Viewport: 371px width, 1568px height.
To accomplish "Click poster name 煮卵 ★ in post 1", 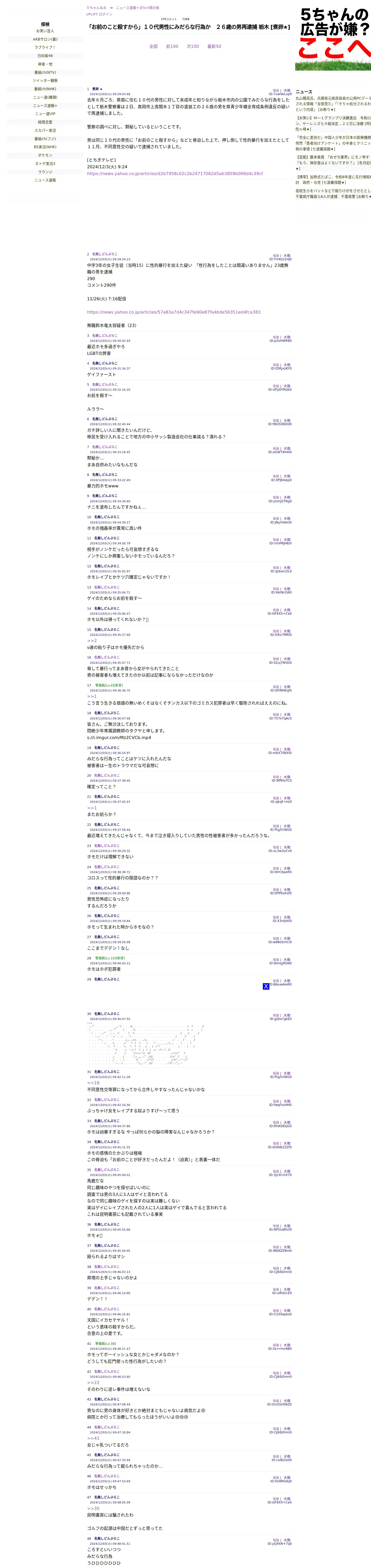I will point(97,89).
